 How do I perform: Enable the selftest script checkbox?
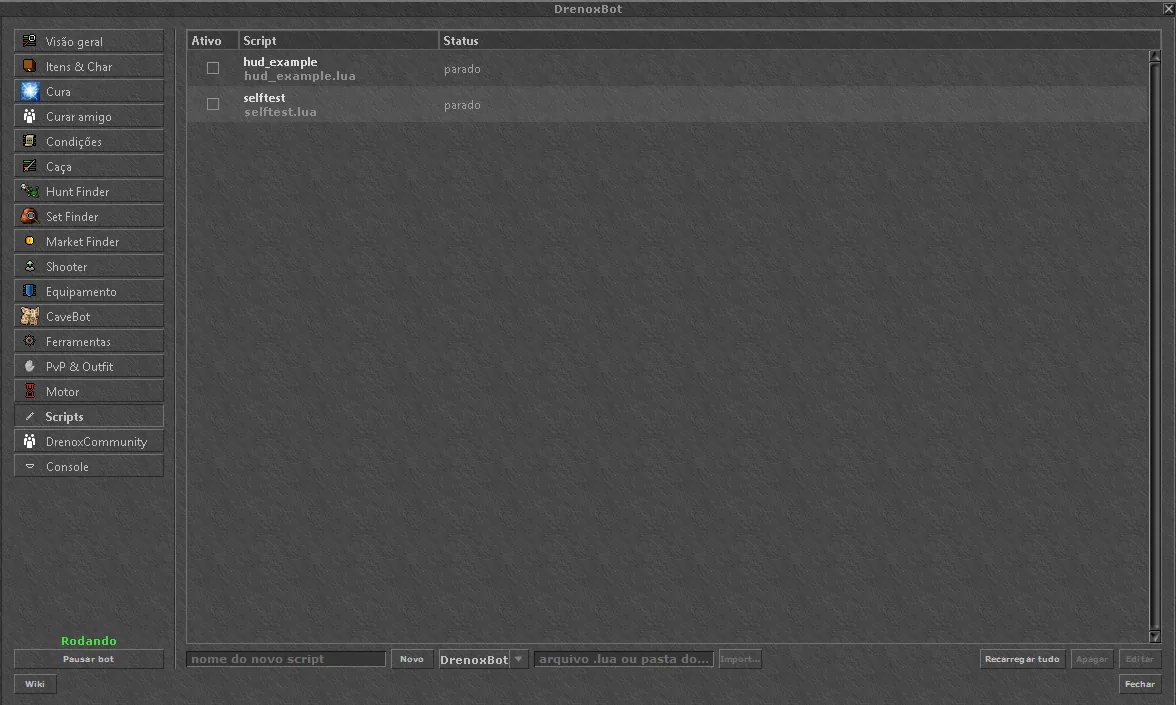point(213,104)
